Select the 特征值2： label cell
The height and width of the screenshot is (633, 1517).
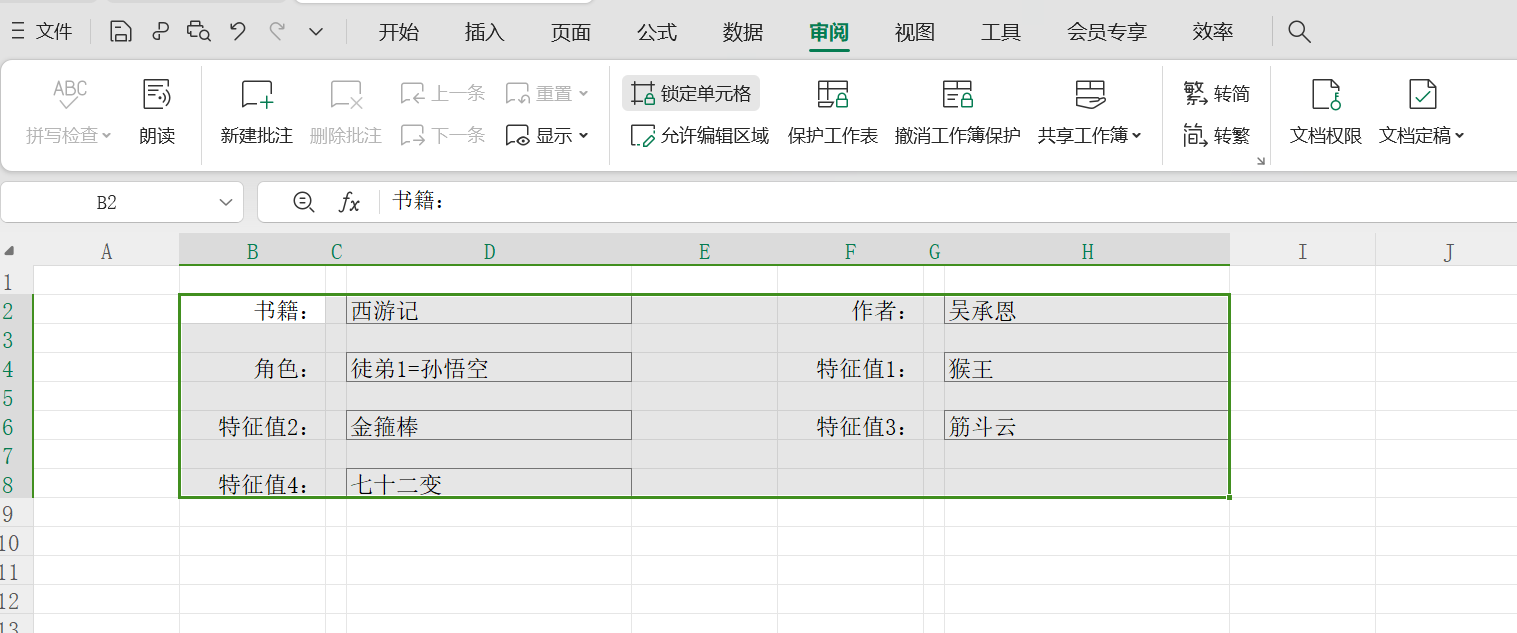point(253,427)
